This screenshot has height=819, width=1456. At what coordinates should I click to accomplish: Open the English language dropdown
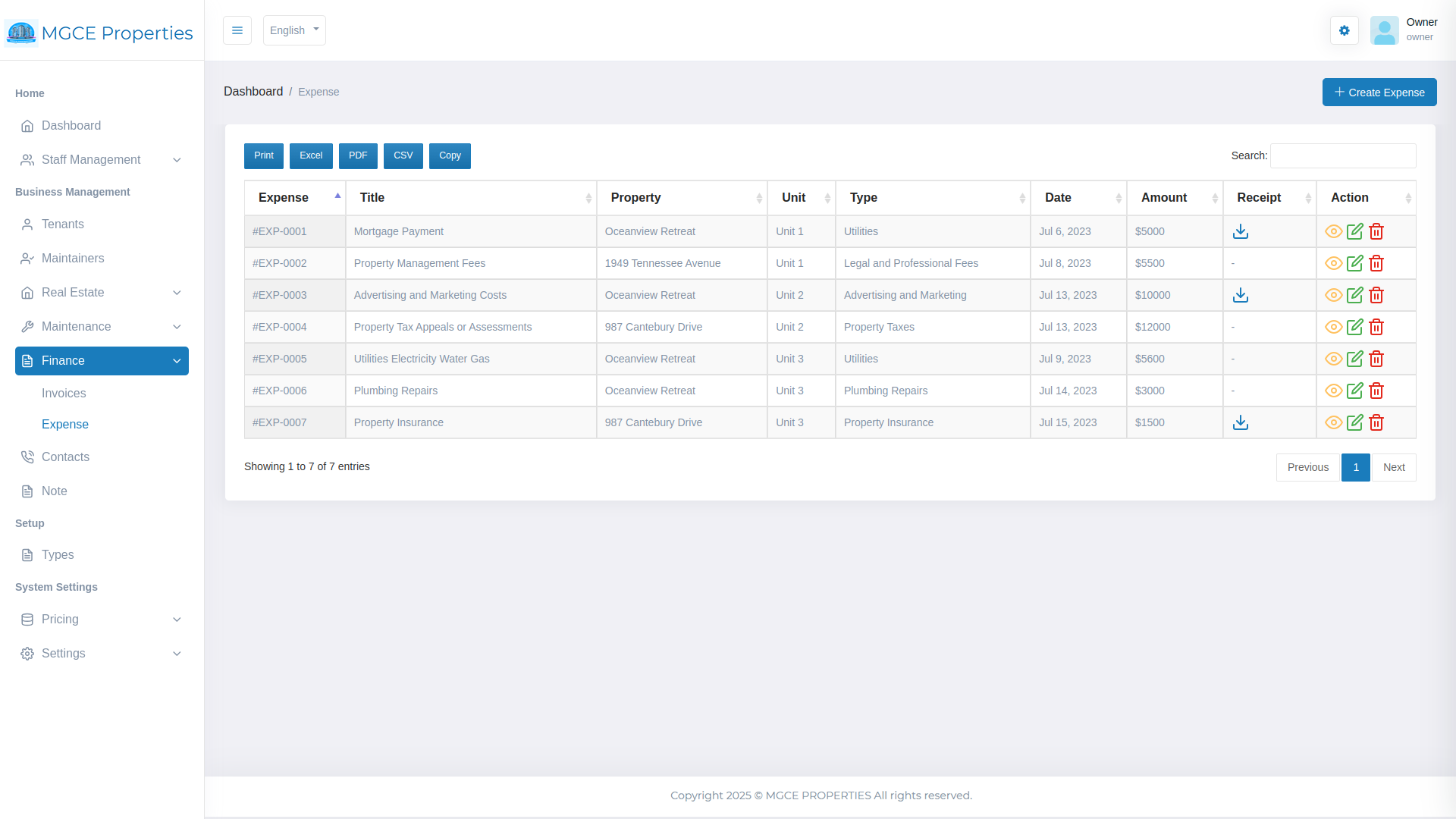(x=294, y=30)
